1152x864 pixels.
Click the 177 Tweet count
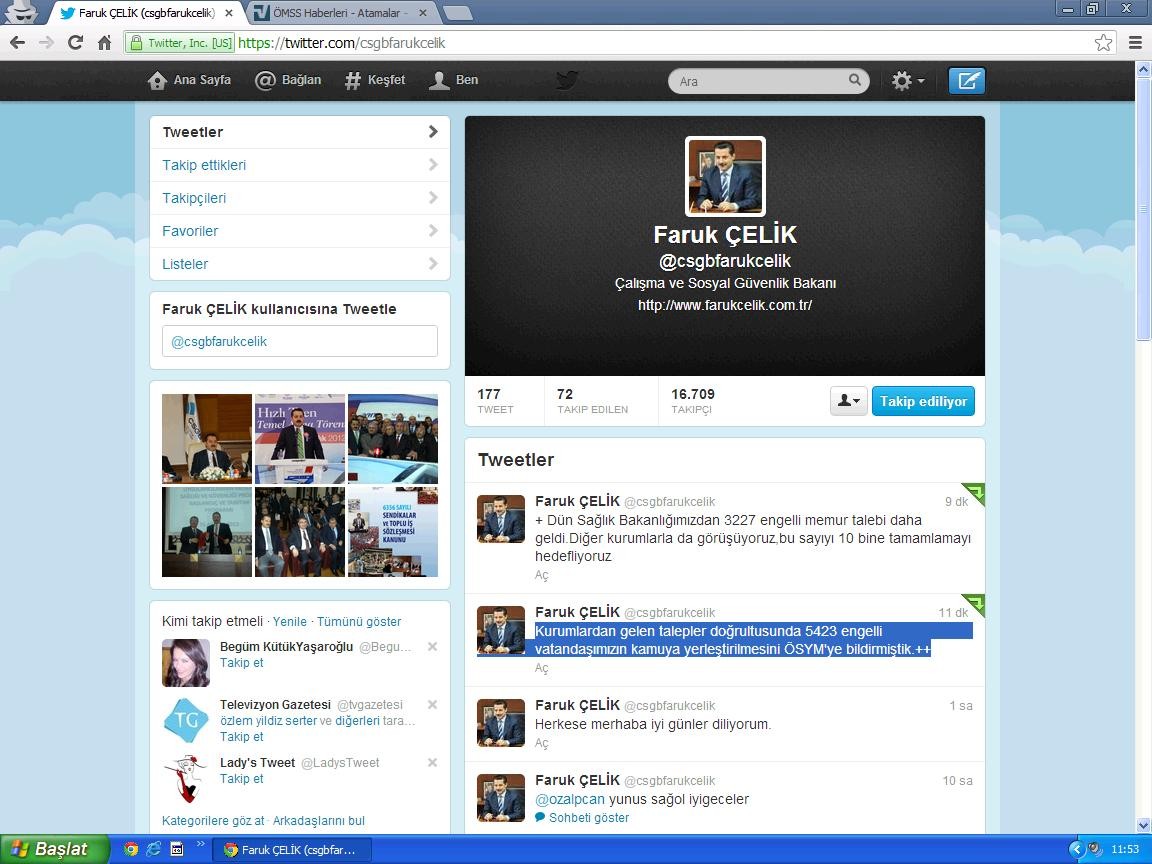point(496,401)
